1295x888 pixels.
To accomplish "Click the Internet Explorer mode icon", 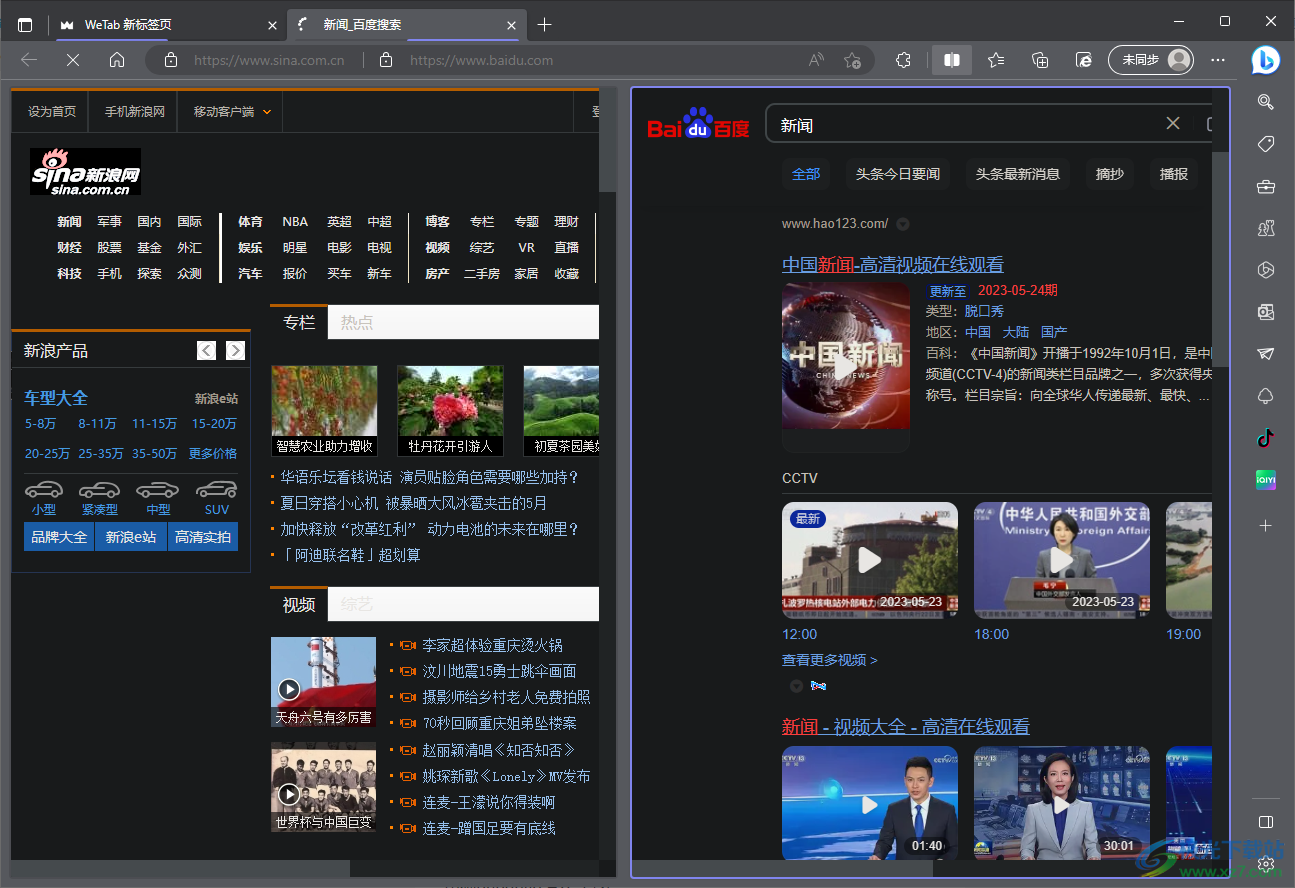I will coord(1084,60).
